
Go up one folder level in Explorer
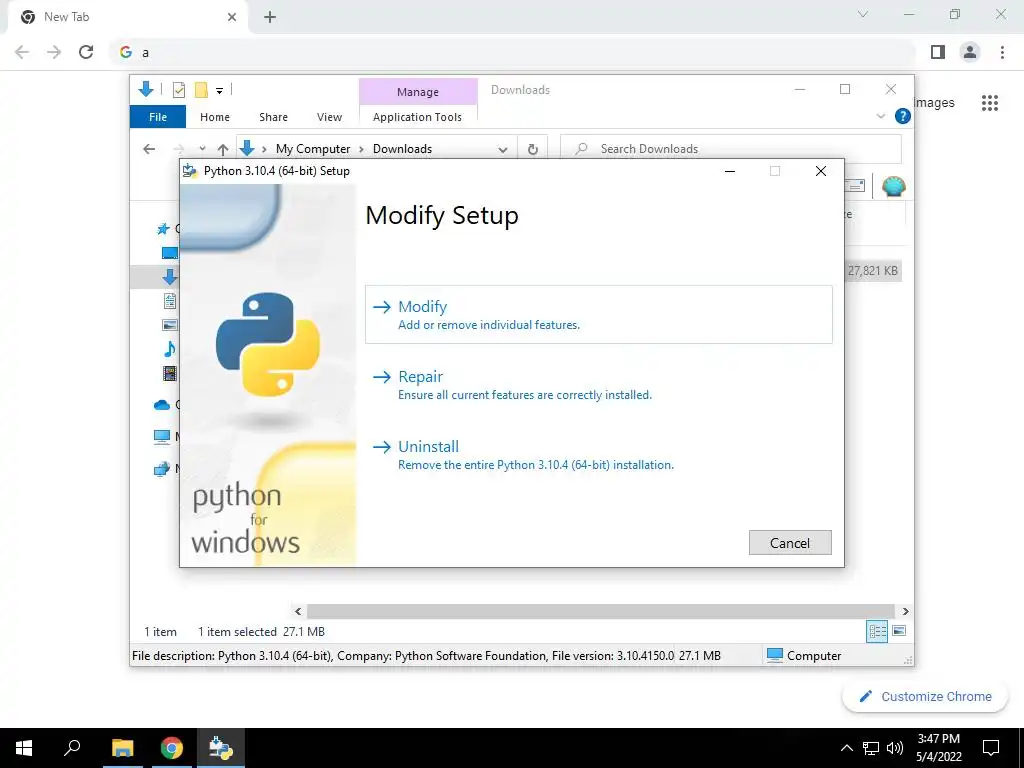pyautogui.click(x=223, y=149)
